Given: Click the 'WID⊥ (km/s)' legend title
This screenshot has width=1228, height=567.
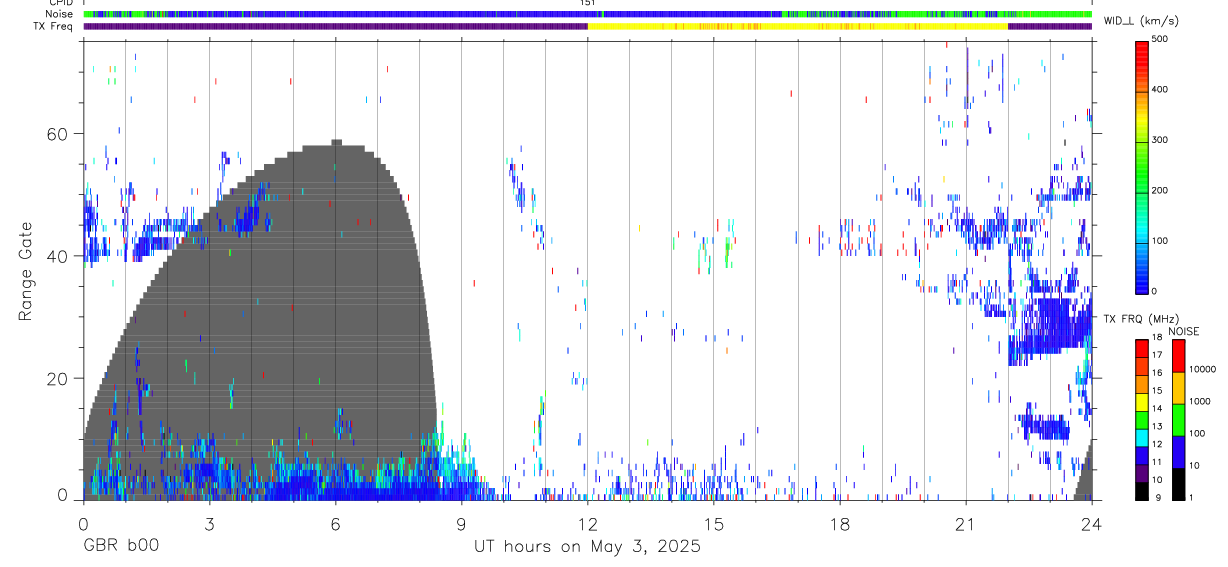Looking at the screenshot, I should pyautogui.click(x=1141, y=21).
